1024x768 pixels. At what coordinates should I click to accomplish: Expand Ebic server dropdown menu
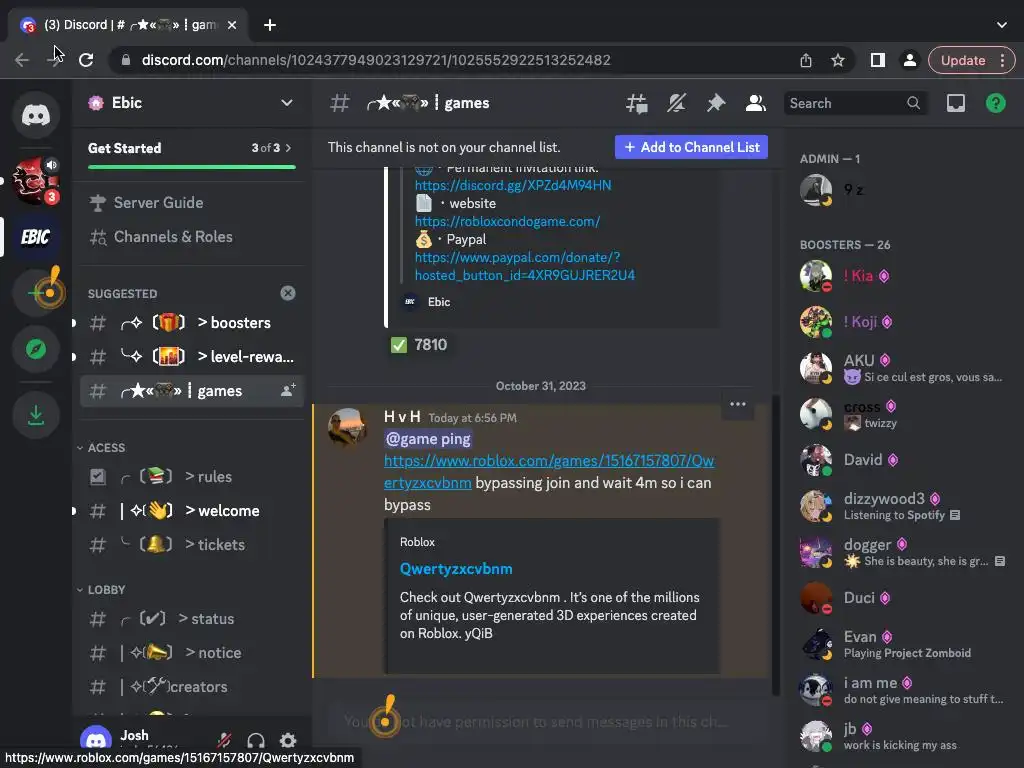point(287,103)
